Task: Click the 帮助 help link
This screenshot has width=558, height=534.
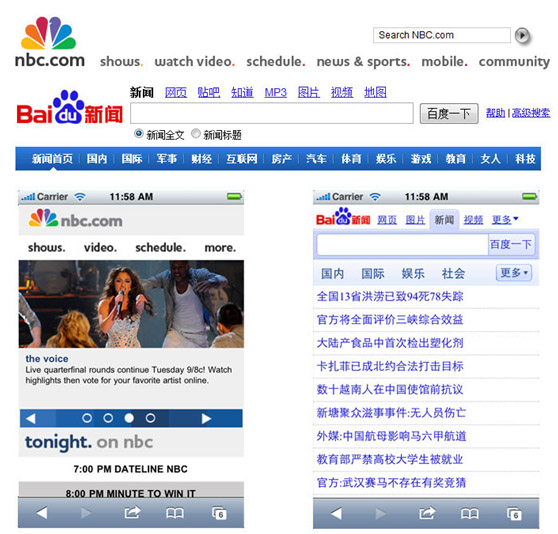Action: coord(495,113)
